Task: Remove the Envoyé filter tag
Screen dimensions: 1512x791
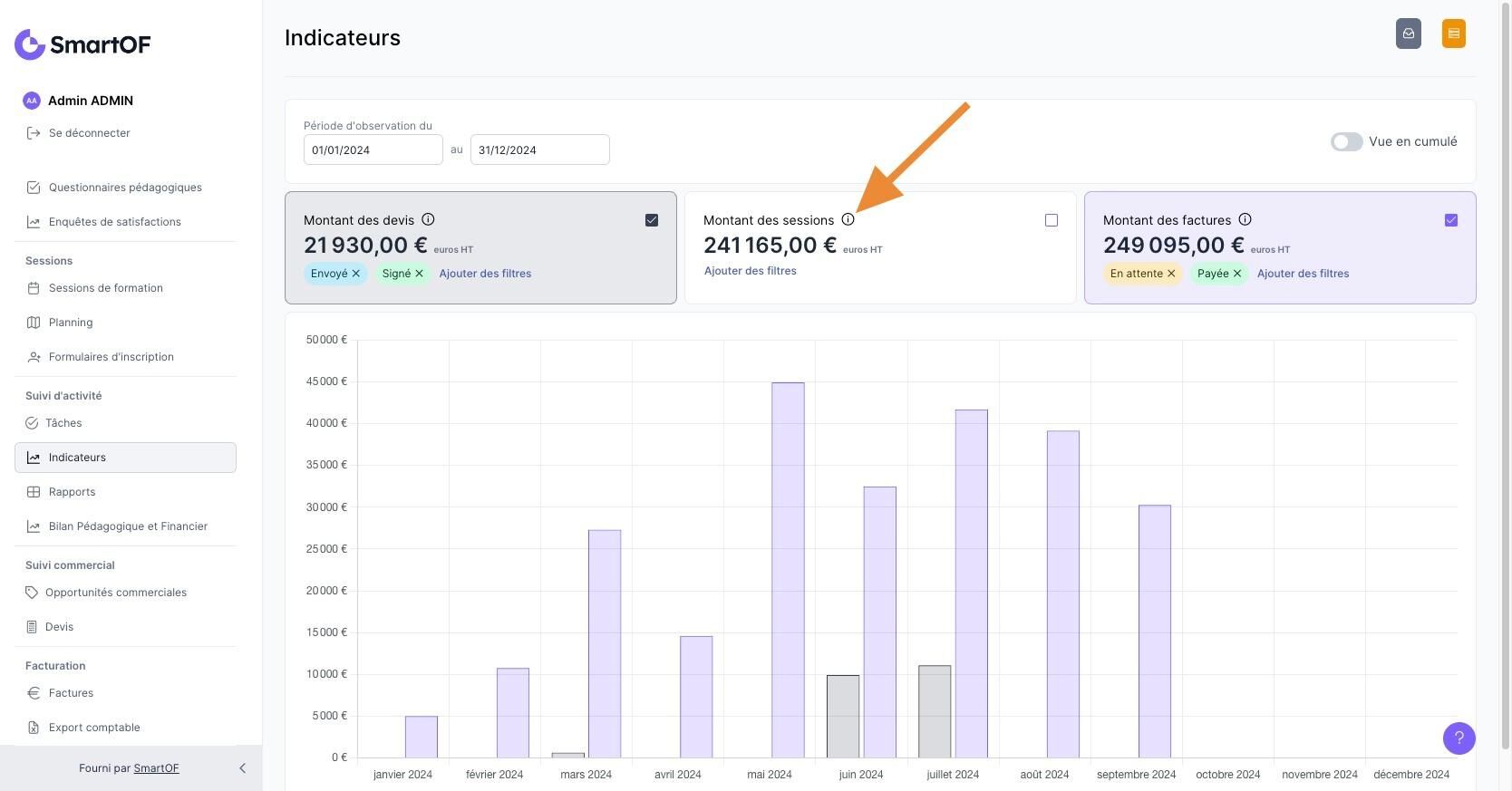Action: click(356, 274)
